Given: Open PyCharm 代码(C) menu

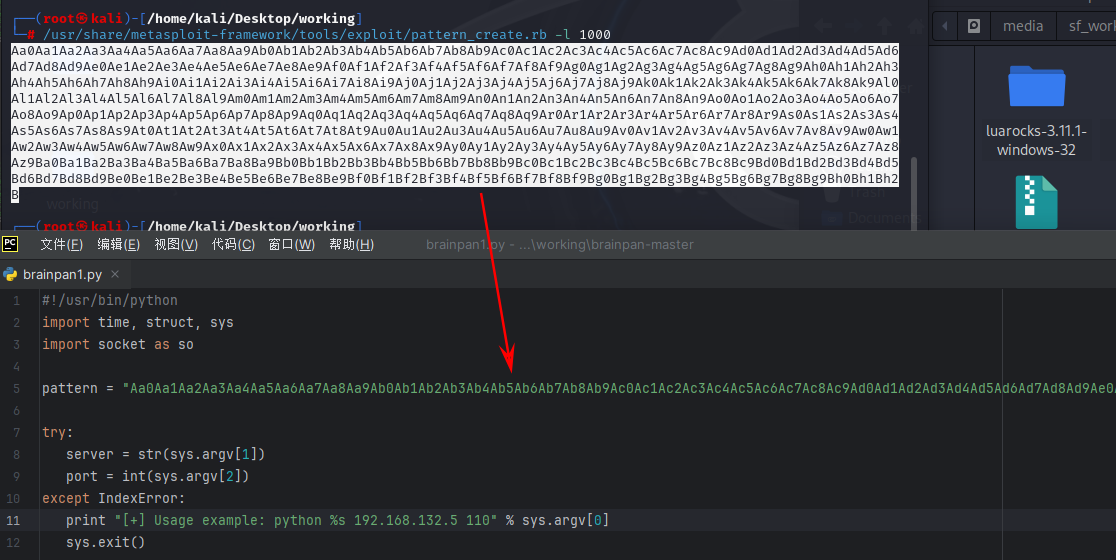Looking at the screenshot, I should 233,245.
